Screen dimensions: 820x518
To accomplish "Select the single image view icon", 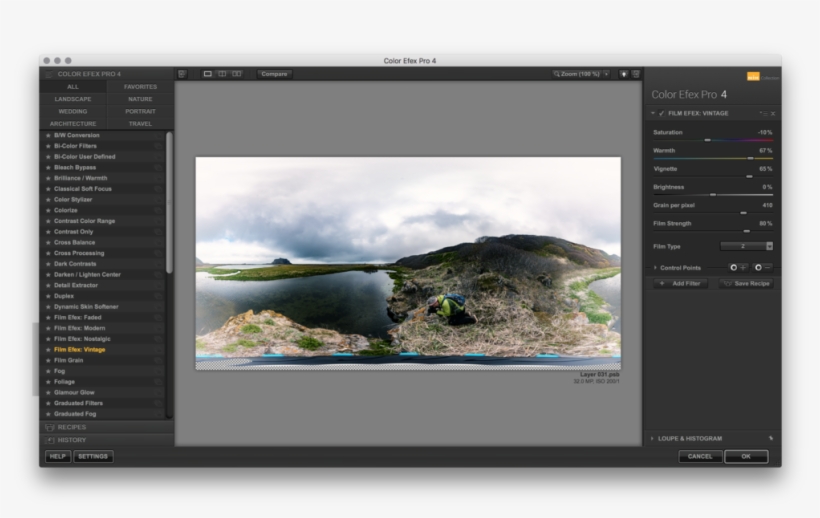I will tap(208, 74).
